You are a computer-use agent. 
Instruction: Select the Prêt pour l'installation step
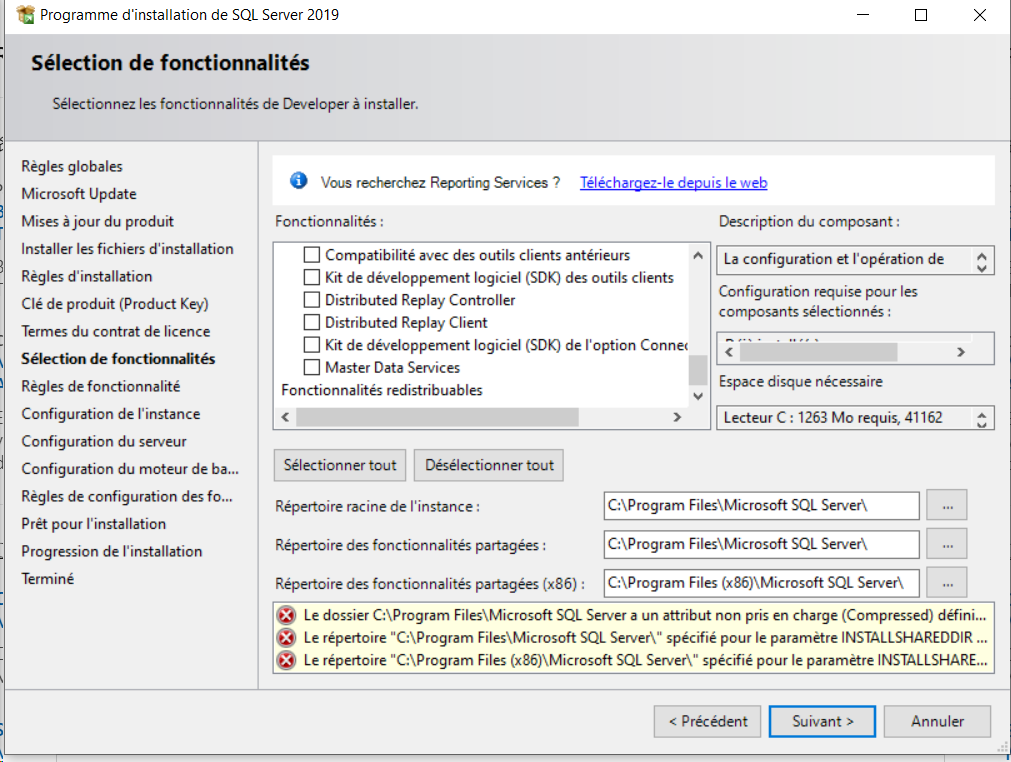93,524
